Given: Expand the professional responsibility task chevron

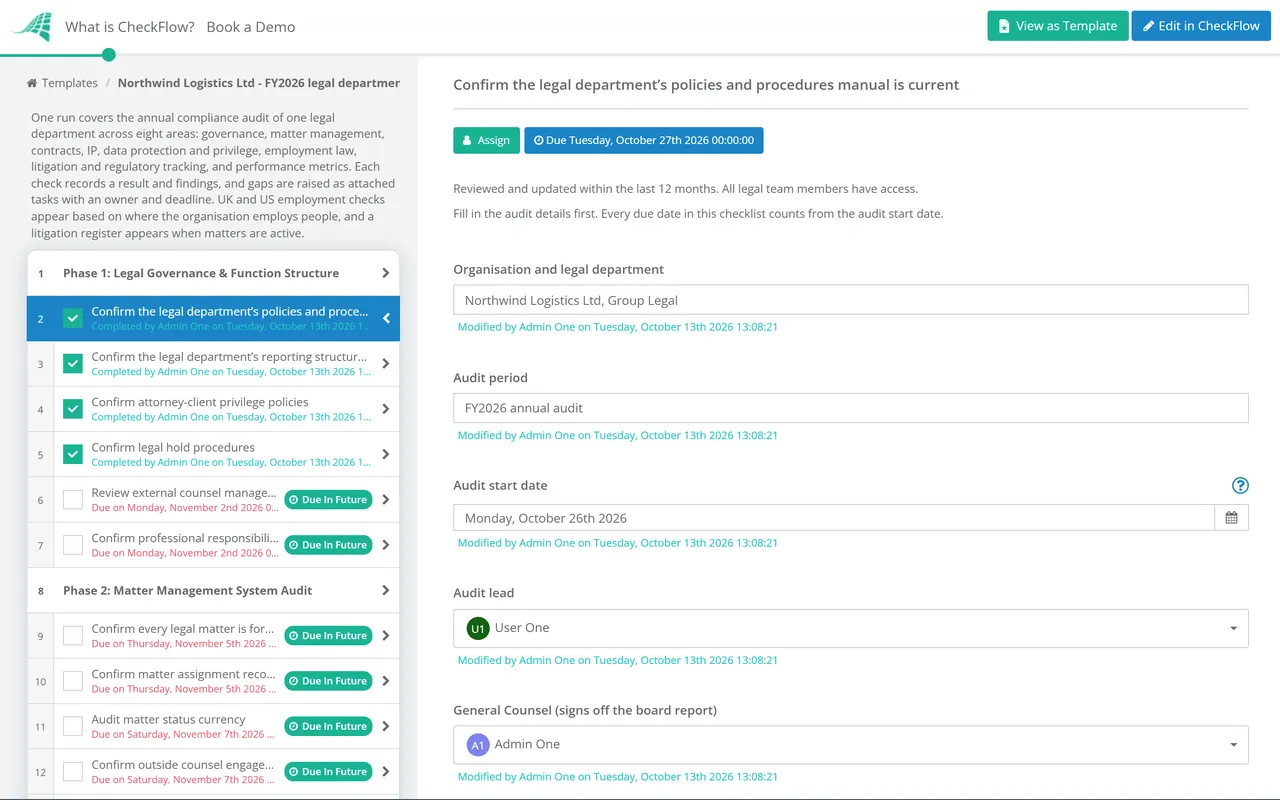Looking at the screenshot, I should (386, 545).
